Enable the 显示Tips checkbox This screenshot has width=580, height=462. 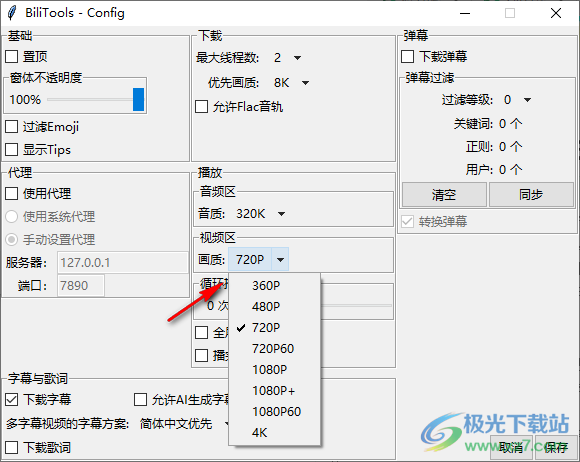[x=11, y=150]
